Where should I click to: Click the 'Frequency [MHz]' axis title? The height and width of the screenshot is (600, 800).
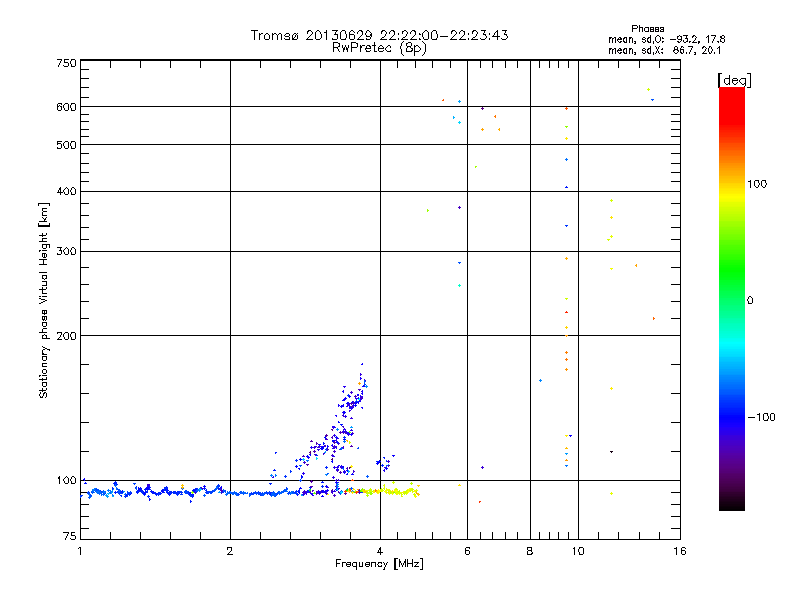379,564
